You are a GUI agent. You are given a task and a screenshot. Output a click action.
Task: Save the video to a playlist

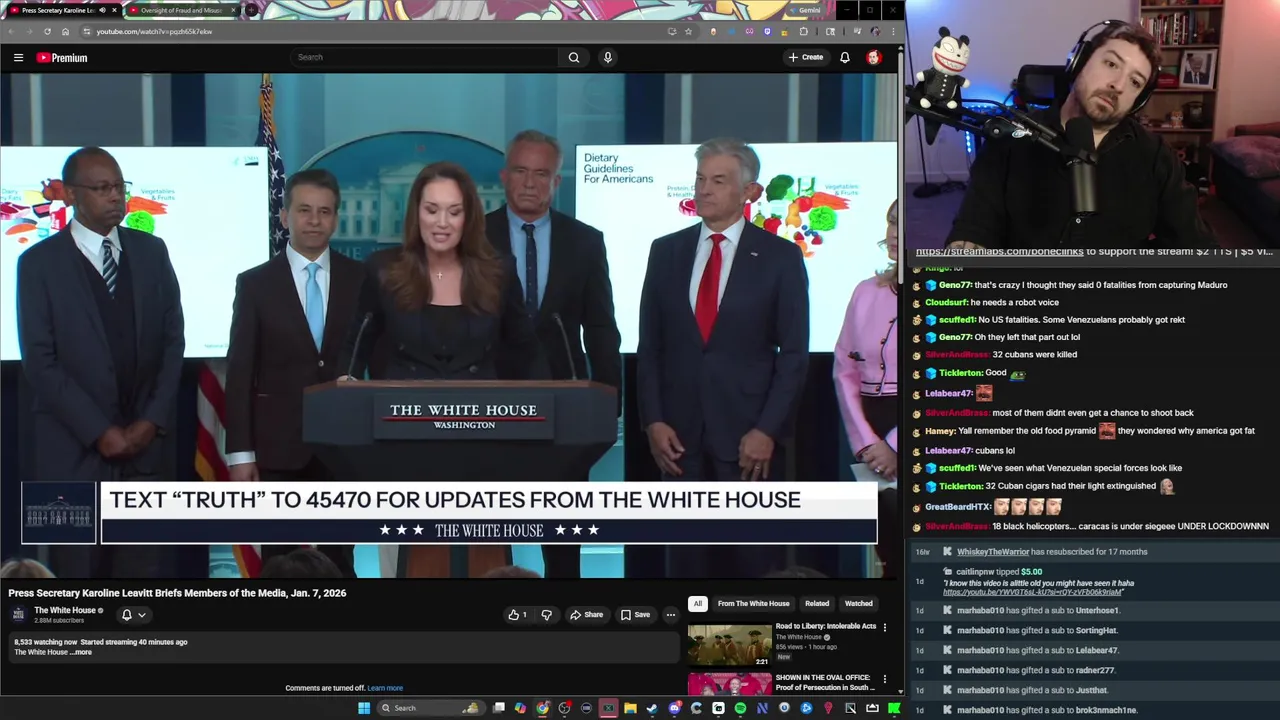[635, 615]
